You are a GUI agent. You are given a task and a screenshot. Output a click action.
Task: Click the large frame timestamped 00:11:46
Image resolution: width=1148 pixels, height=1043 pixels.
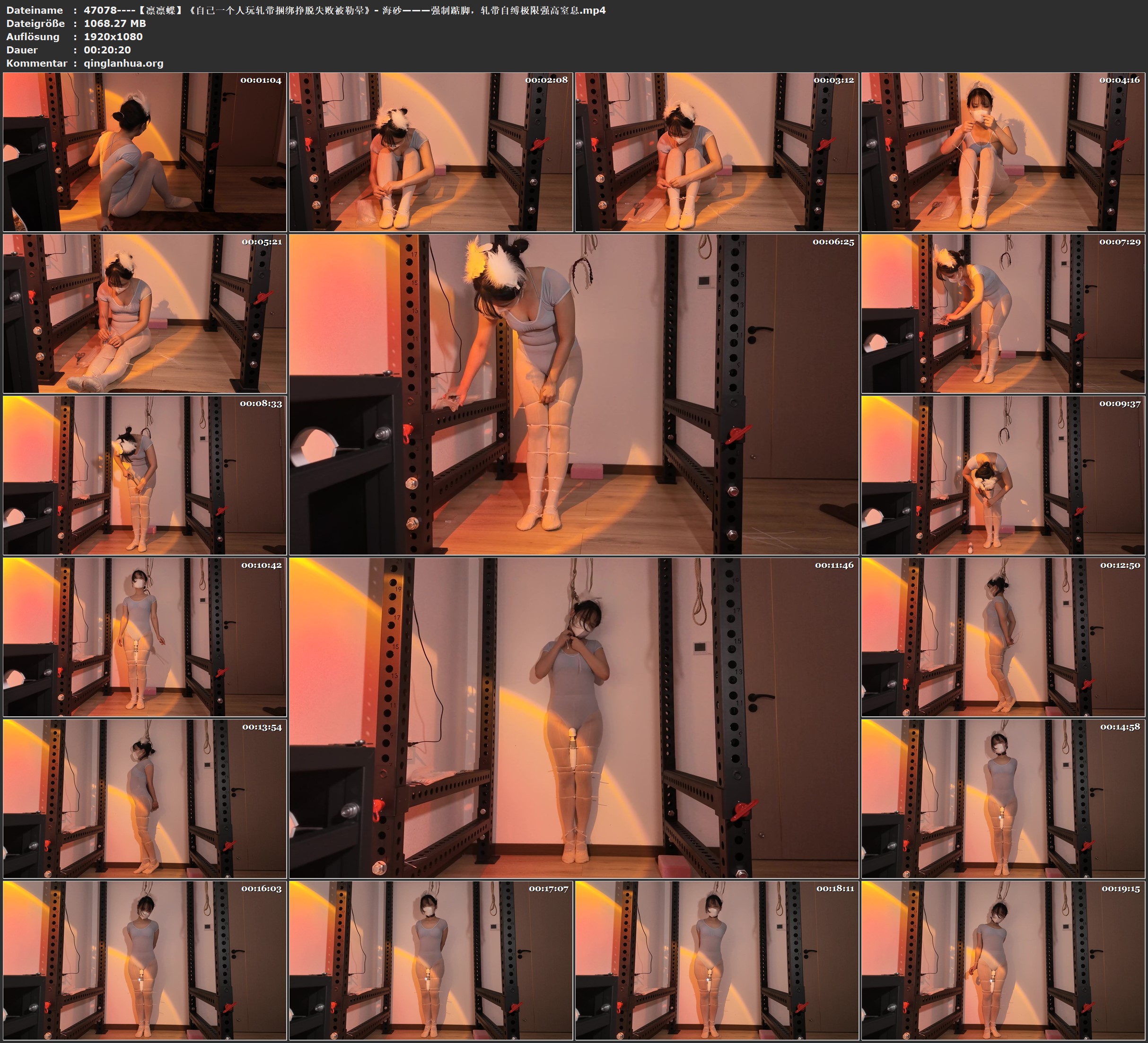573,717
